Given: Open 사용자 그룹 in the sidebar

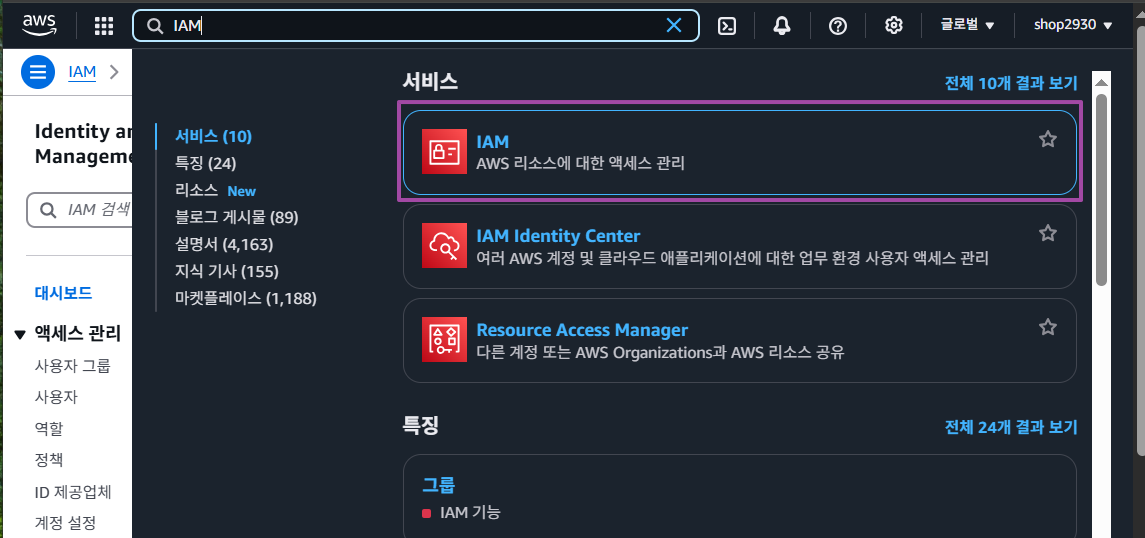Looking at the screenshot, I should (72, 366).
